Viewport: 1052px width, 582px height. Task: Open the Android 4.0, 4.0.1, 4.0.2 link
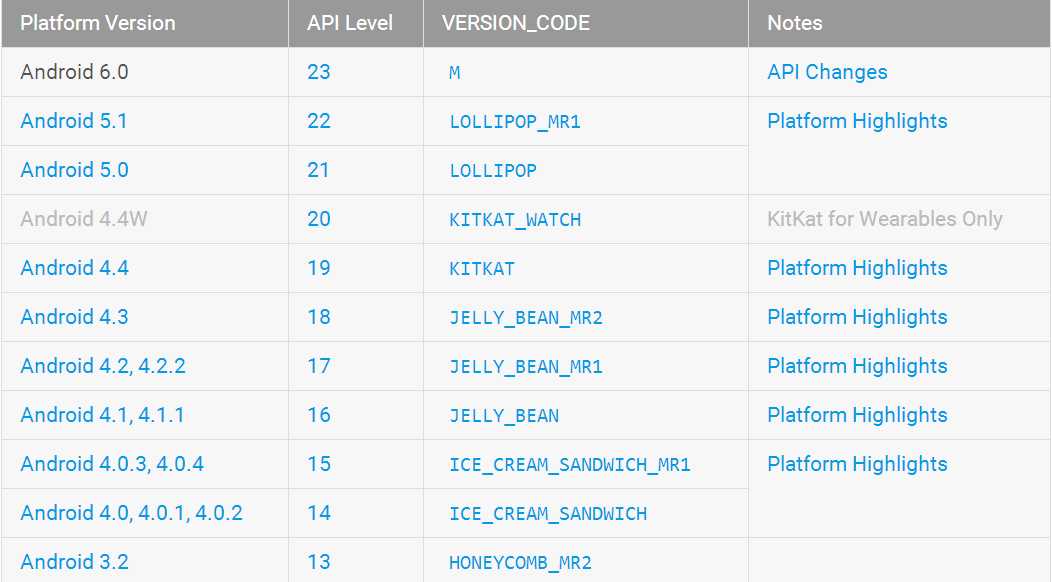(132, 513)
